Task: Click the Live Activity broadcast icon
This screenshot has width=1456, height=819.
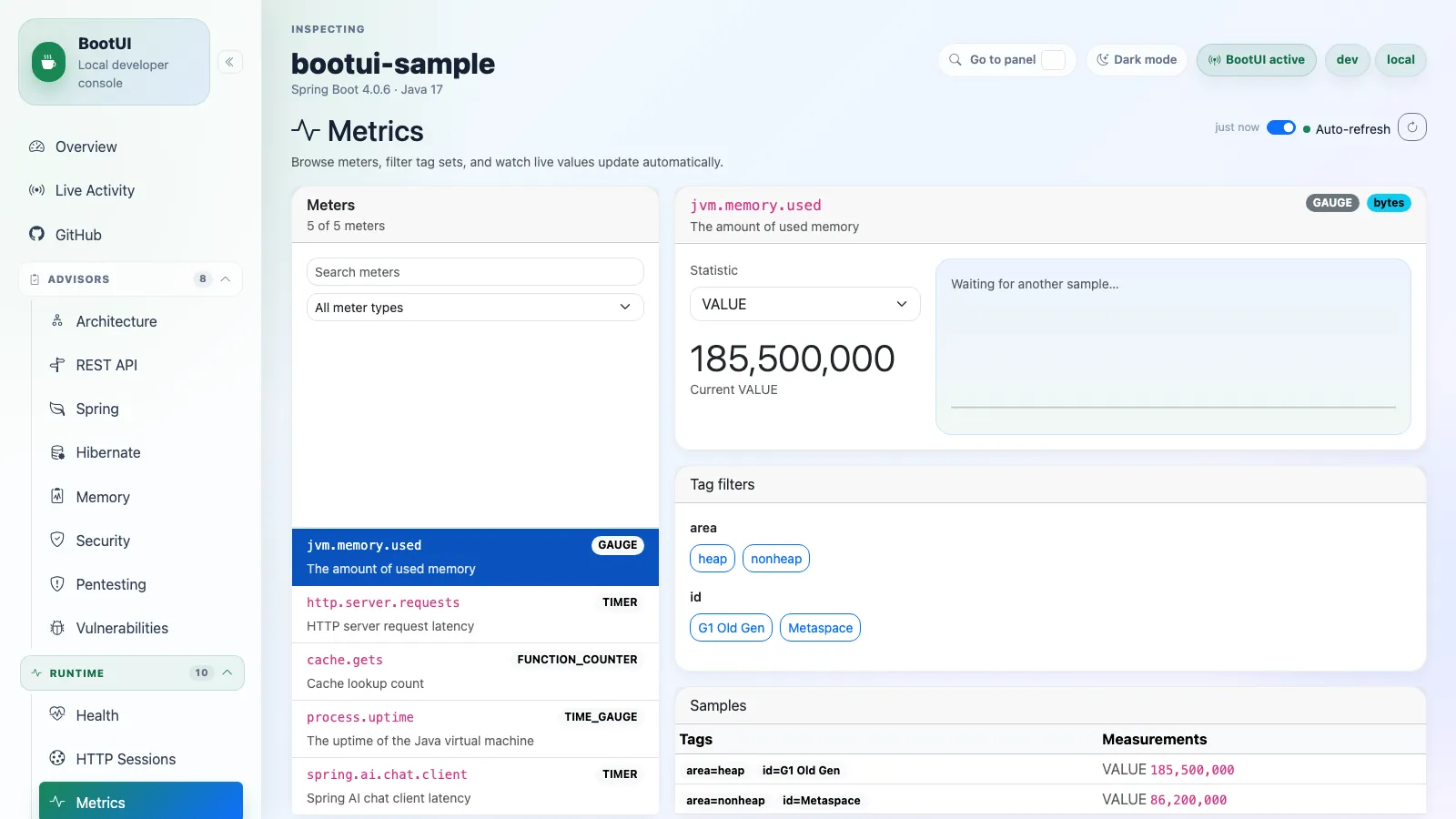Action: click(36, 190)
